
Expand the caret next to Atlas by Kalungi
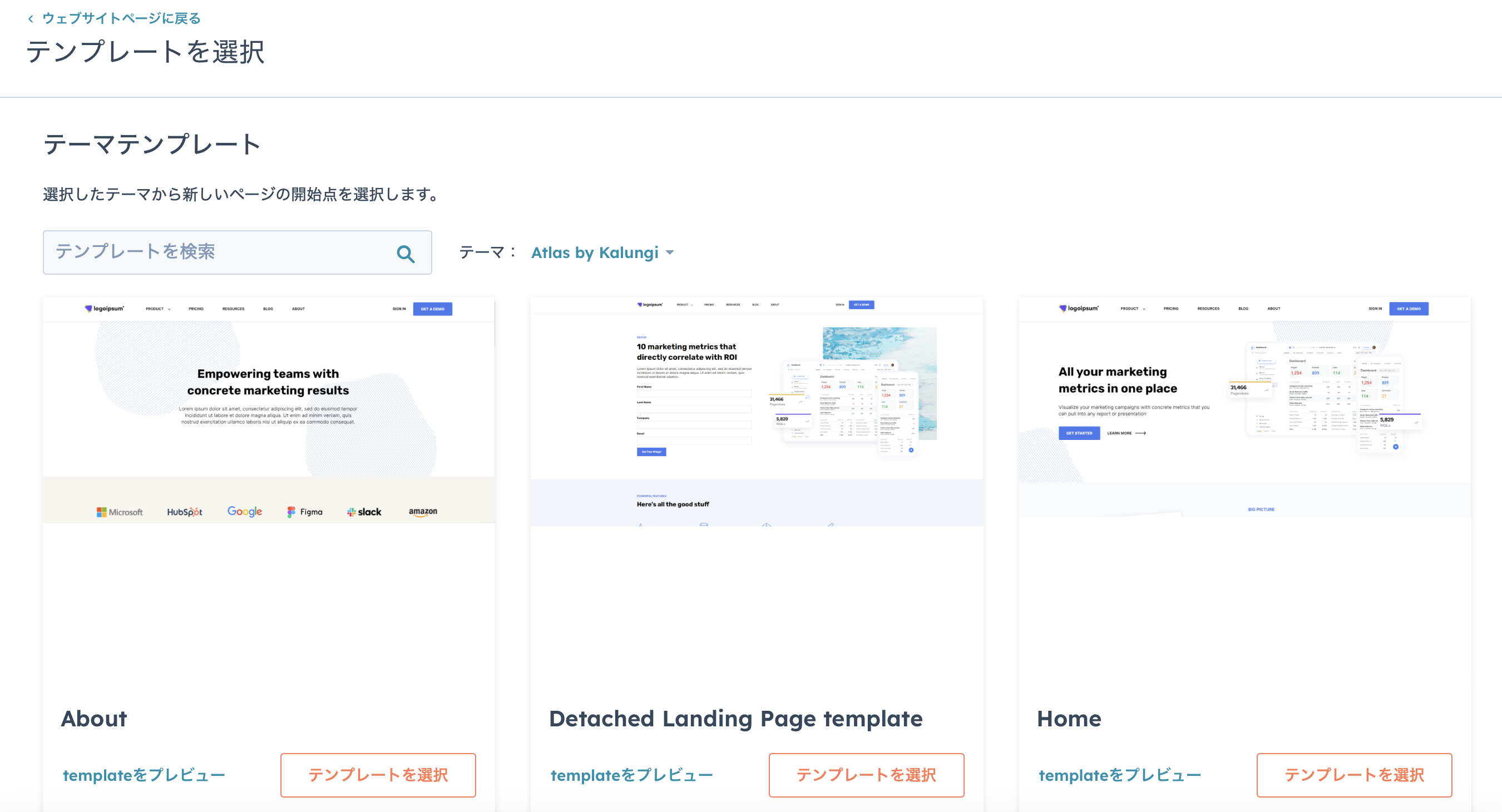click(x=669, y=253)
